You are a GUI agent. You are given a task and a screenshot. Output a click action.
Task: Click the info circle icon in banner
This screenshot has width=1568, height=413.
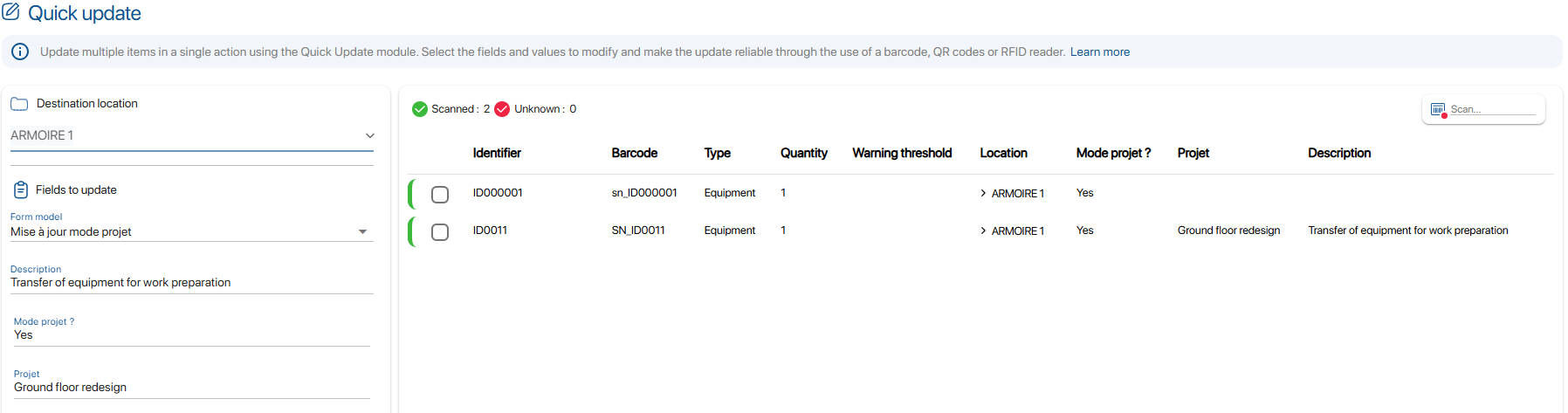tap(20, 52)
